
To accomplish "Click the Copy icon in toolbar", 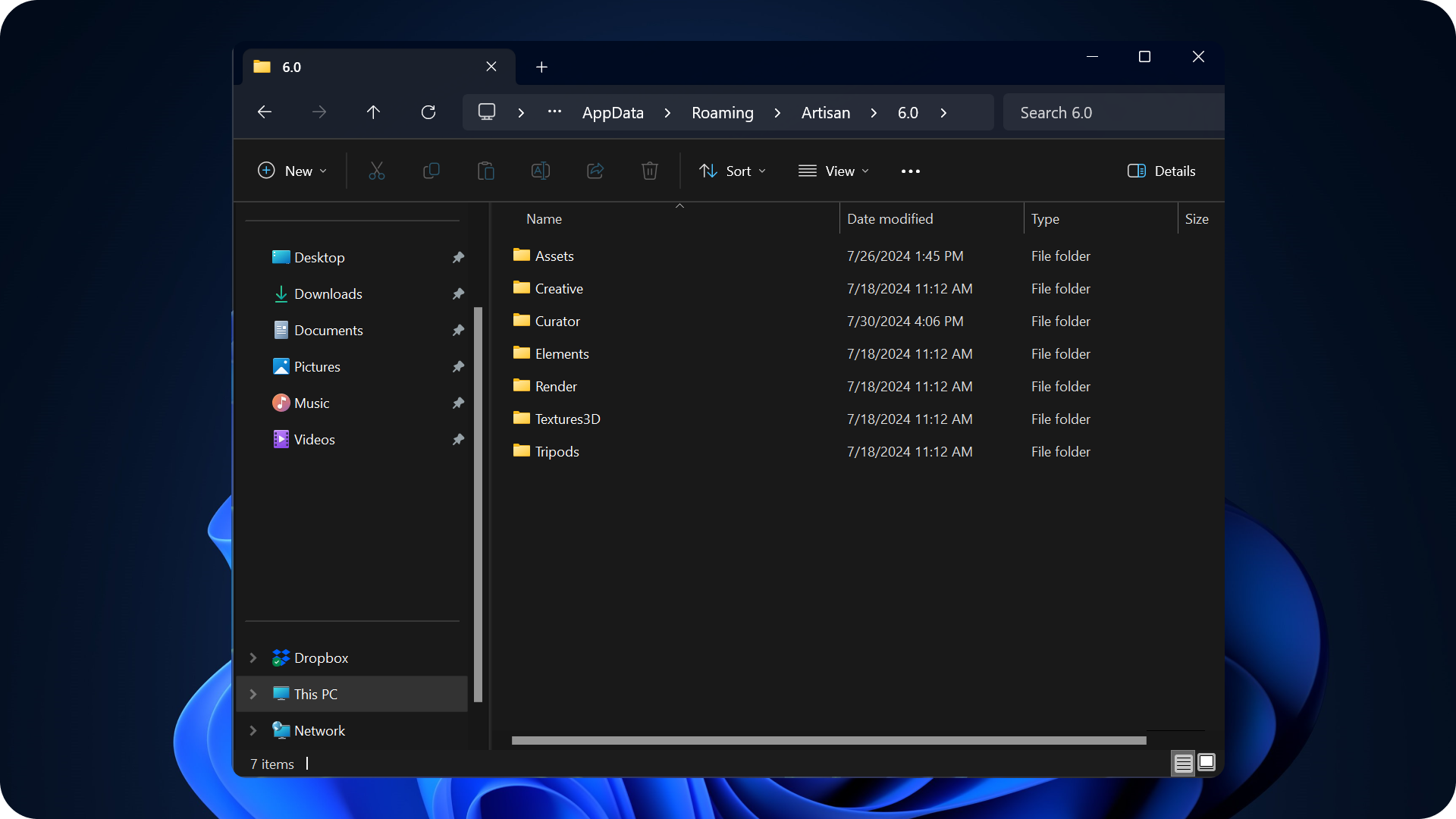I will pyautogui.click(x=431, y=171).
